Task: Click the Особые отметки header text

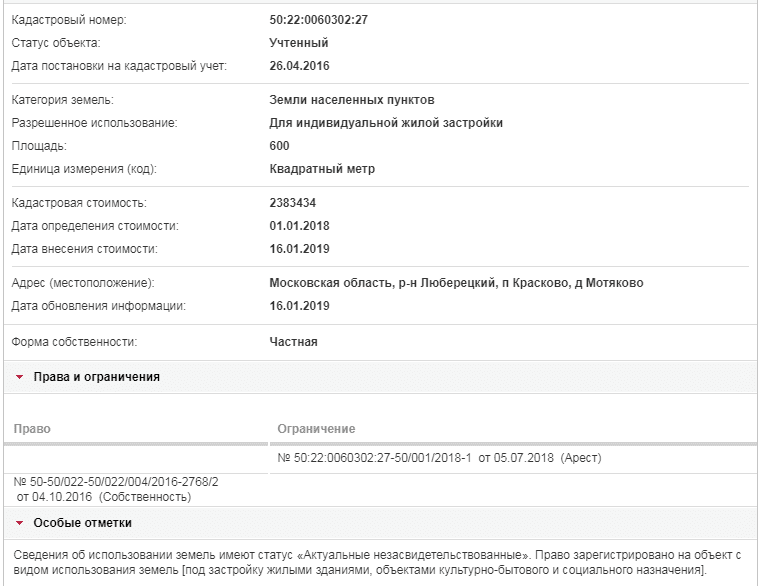Action: pyautogui.click(x=83, y=523)
